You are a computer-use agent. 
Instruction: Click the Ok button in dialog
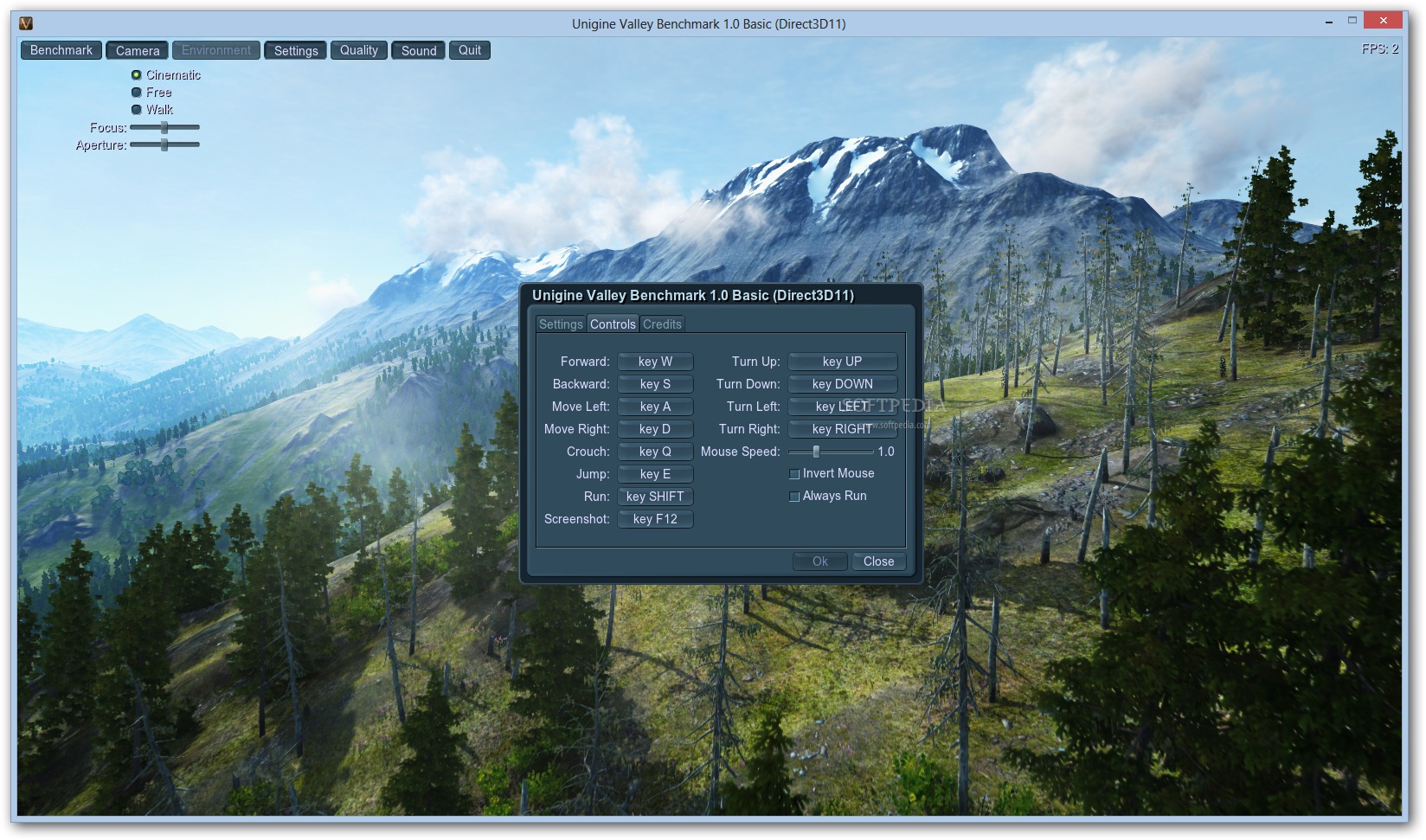pyautogui.click(x=820, y=561)
